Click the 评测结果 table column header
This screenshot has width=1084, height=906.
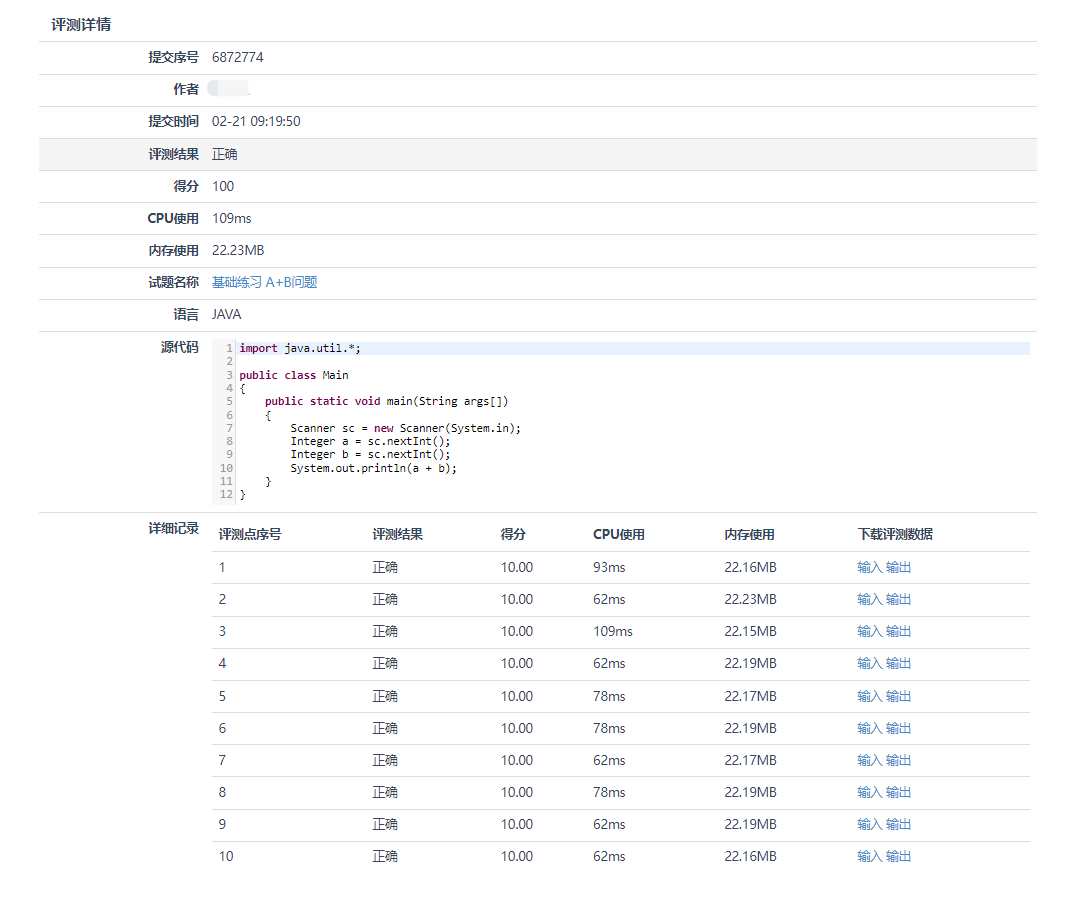point(398,535)
